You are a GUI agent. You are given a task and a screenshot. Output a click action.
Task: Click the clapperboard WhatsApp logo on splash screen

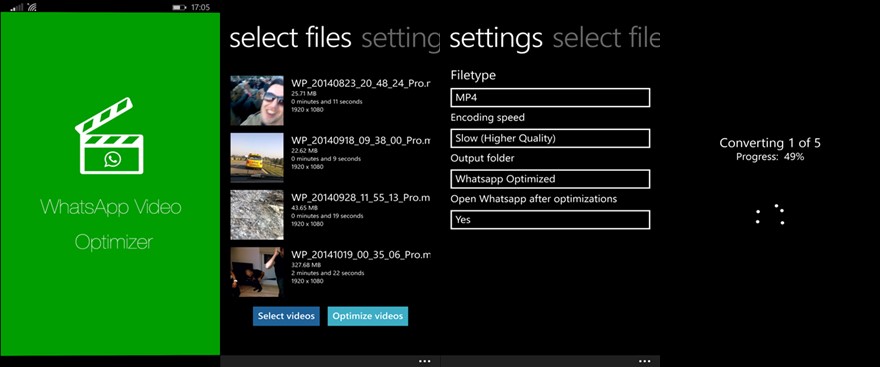(x=109, y=136)
